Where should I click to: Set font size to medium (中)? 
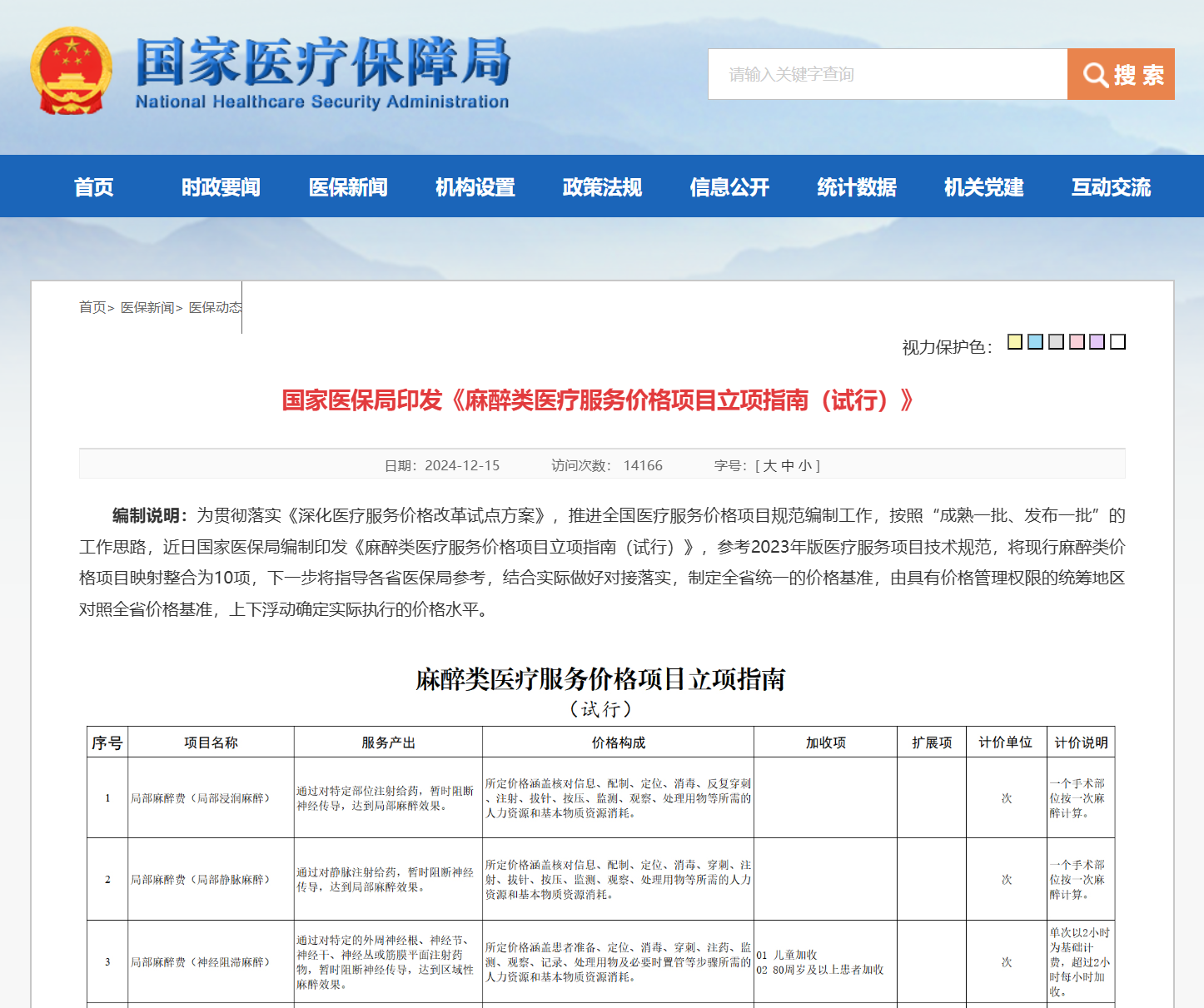click(787, 466)
